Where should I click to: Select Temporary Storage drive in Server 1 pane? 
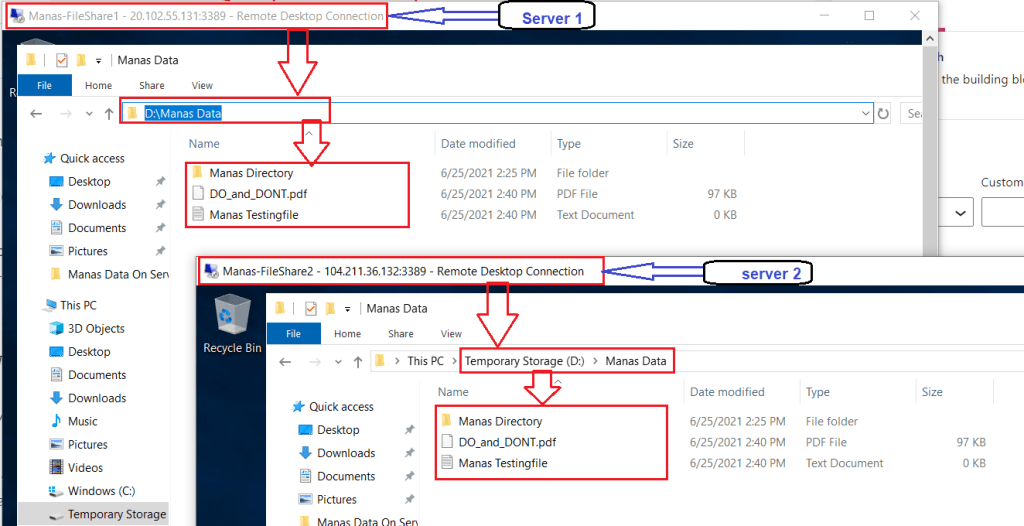tap(117, 514)
